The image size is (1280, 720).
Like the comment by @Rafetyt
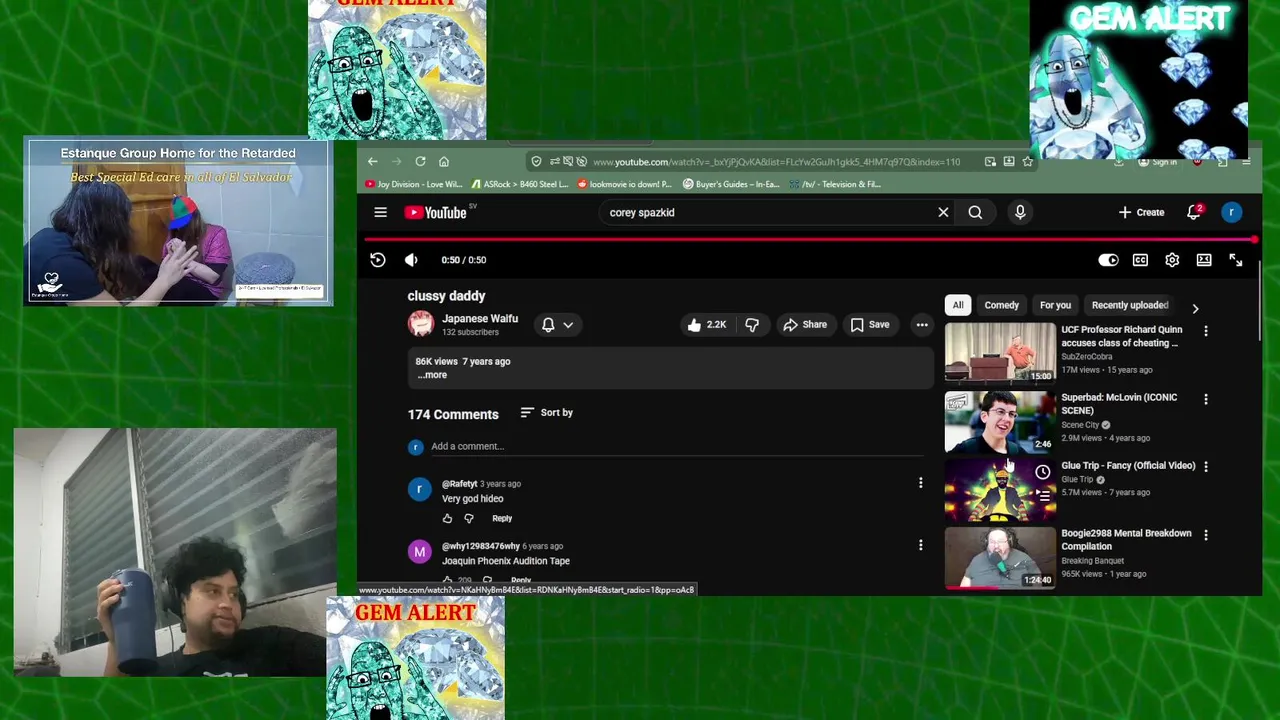point(447,519)
